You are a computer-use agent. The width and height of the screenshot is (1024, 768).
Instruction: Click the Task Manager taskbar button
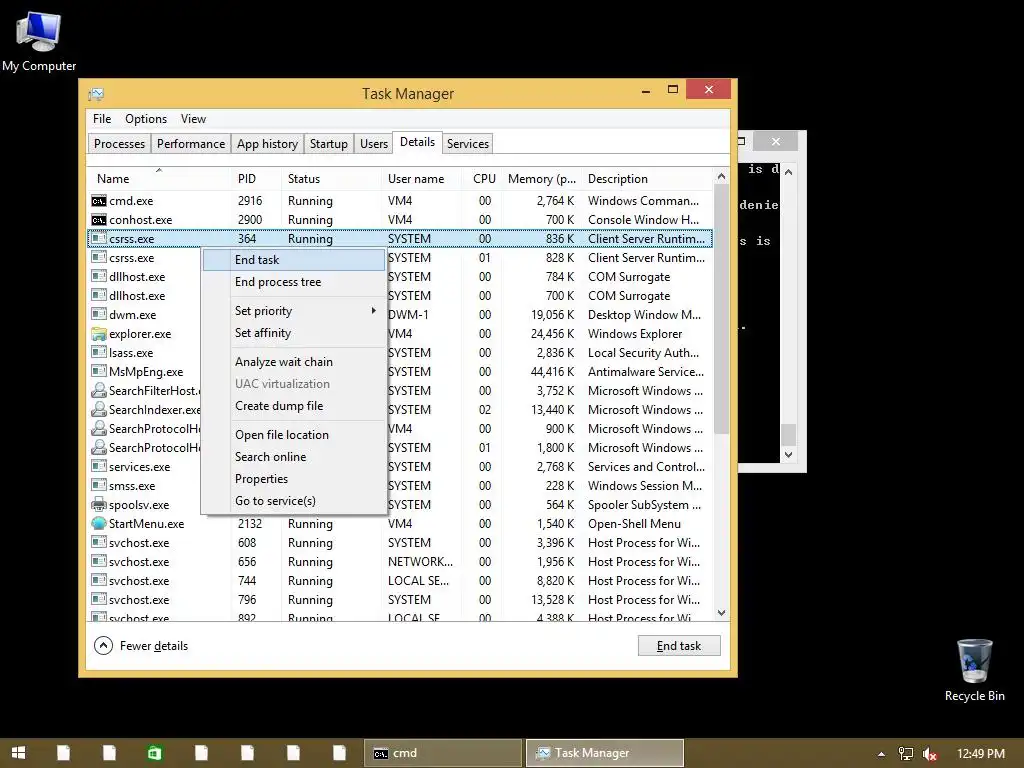click(605, 753)
